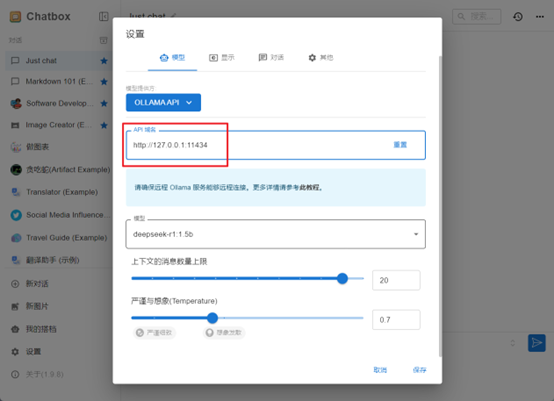Select the 严谨细致 preset chip
Screen dimensions: 554x401
(x=154, y=333)
